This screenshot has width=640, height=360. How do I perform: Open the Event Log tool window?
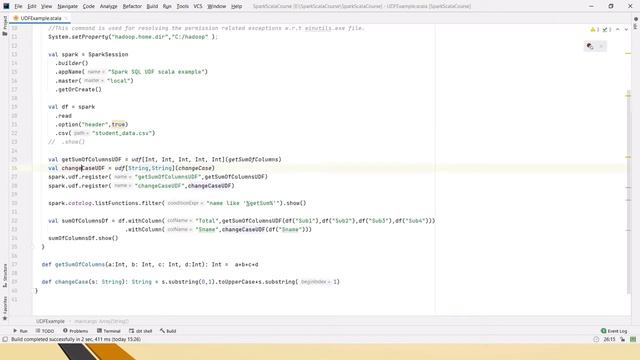coord(614,331)
